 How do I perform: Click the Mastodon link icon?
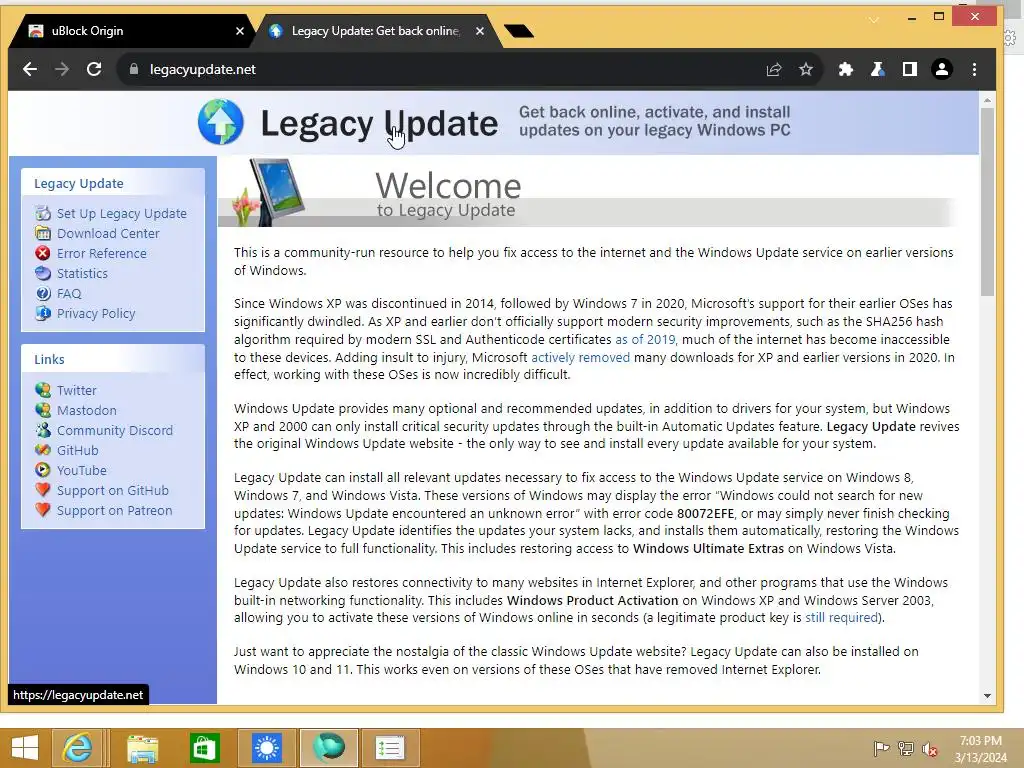click(x=43, y=410)
